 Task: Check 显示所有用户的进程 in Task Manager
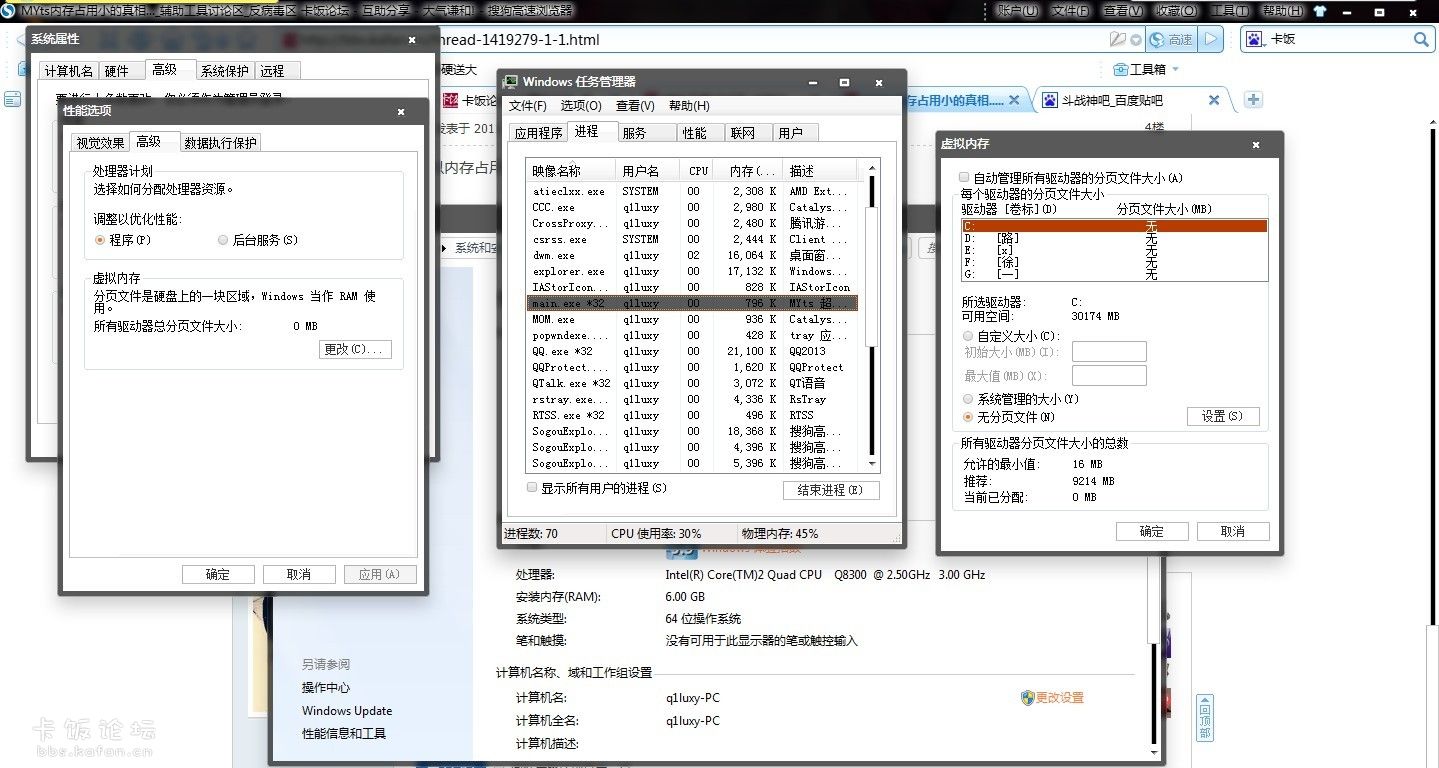tap(532, 487)
